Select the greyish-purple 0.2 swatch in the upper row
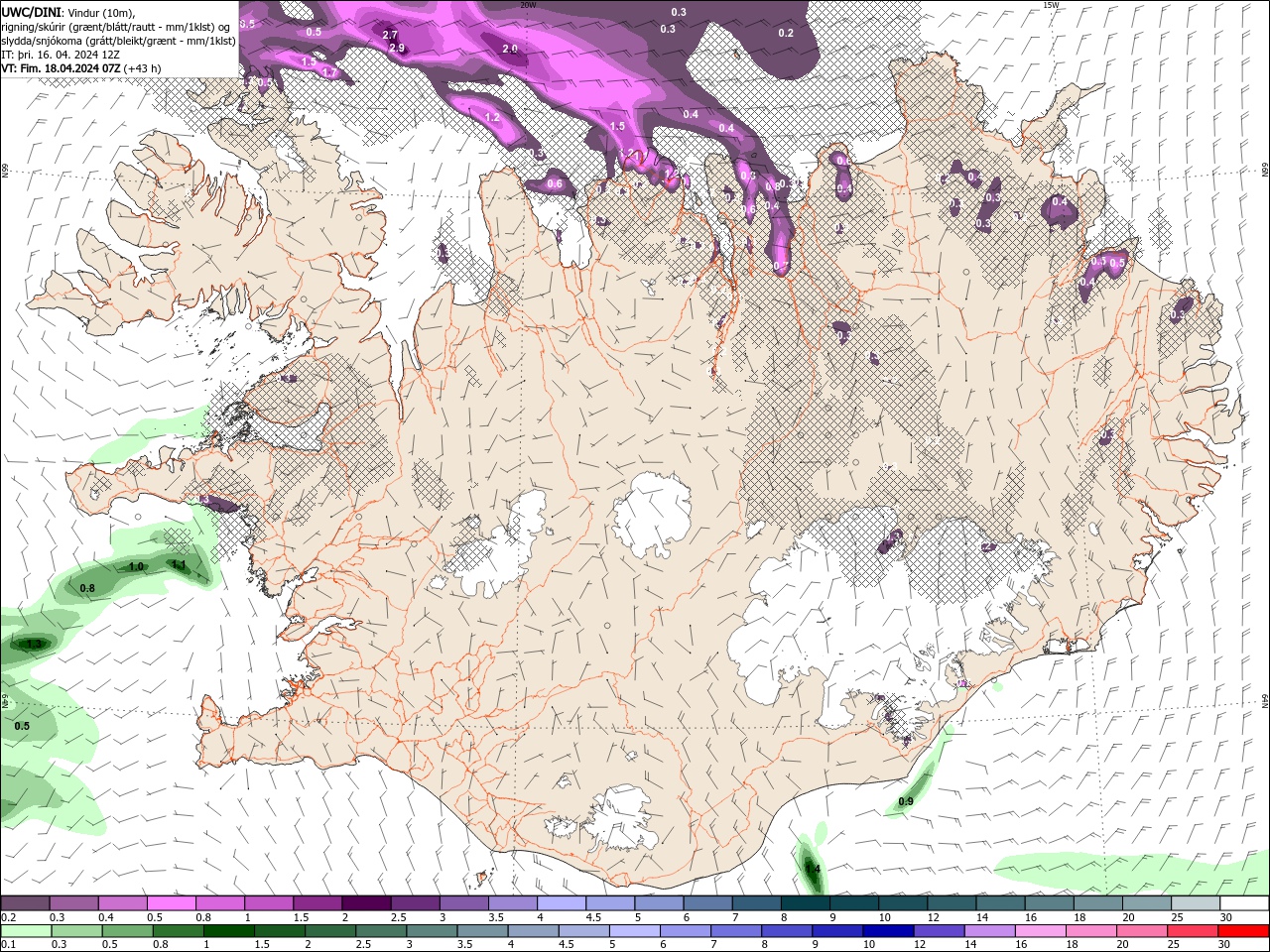 click(26, 903)
